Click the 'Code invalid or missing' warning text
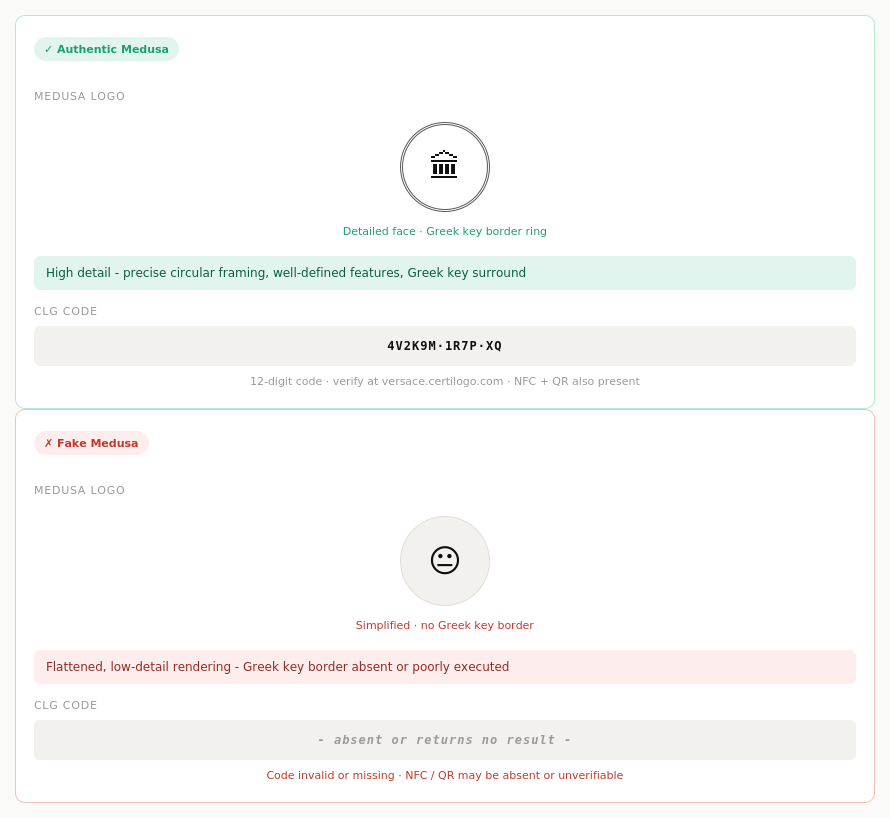This screenshot has width=890, height=818. (x=444, y=775)
